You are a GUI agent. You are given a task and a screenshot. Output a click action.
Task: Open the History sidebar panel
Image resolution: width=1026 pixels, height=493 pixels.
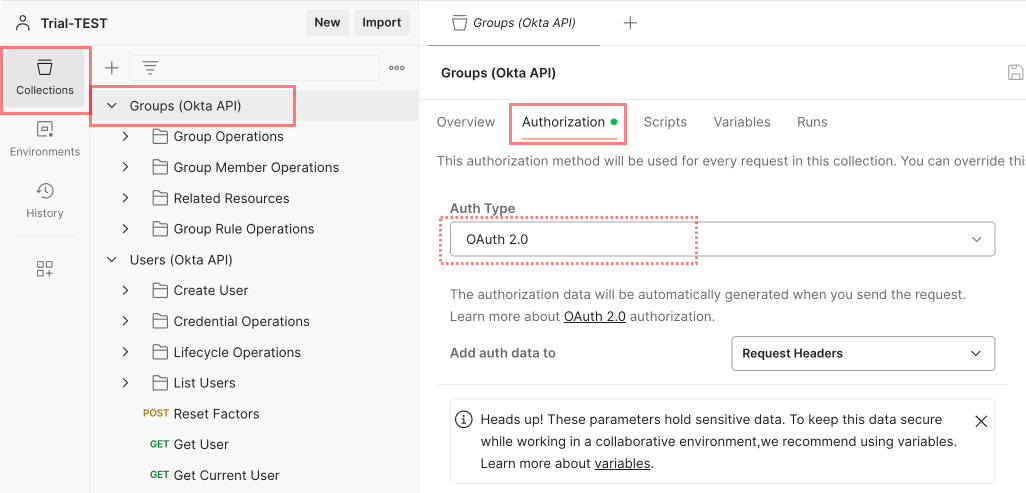[x=45, y=200]
